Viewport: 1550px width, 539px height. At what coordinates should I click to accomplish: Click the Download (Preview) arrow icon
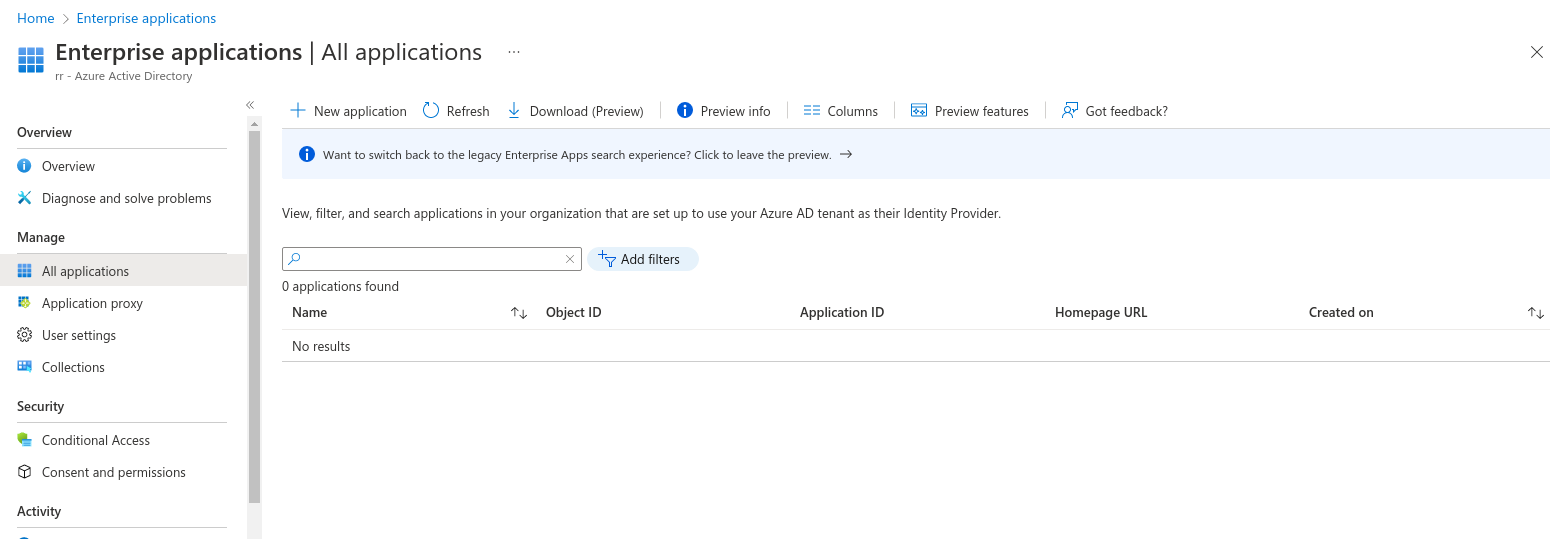514,110
